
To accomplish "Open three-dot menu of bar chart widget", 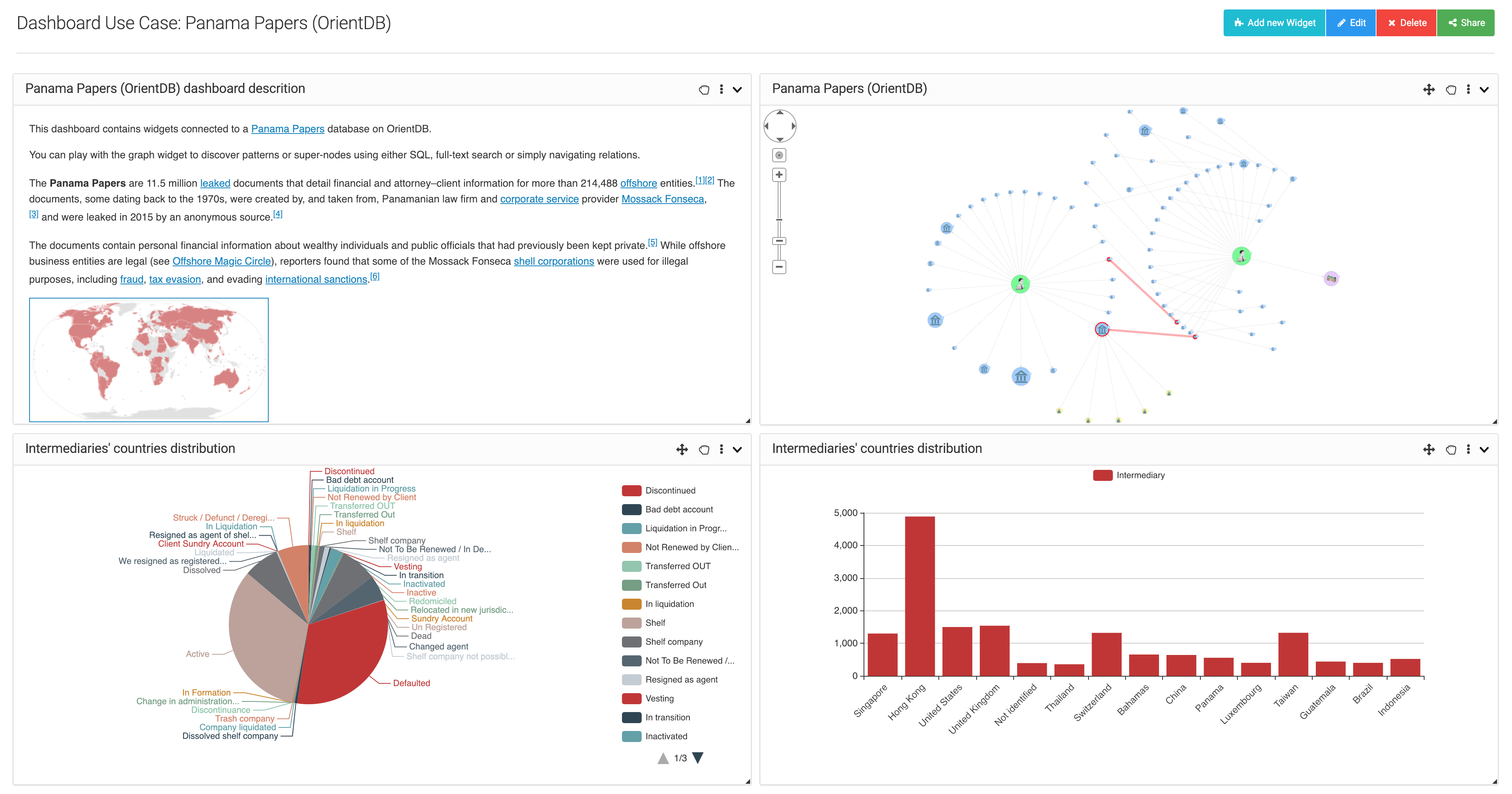I will tap(1468, 449).
